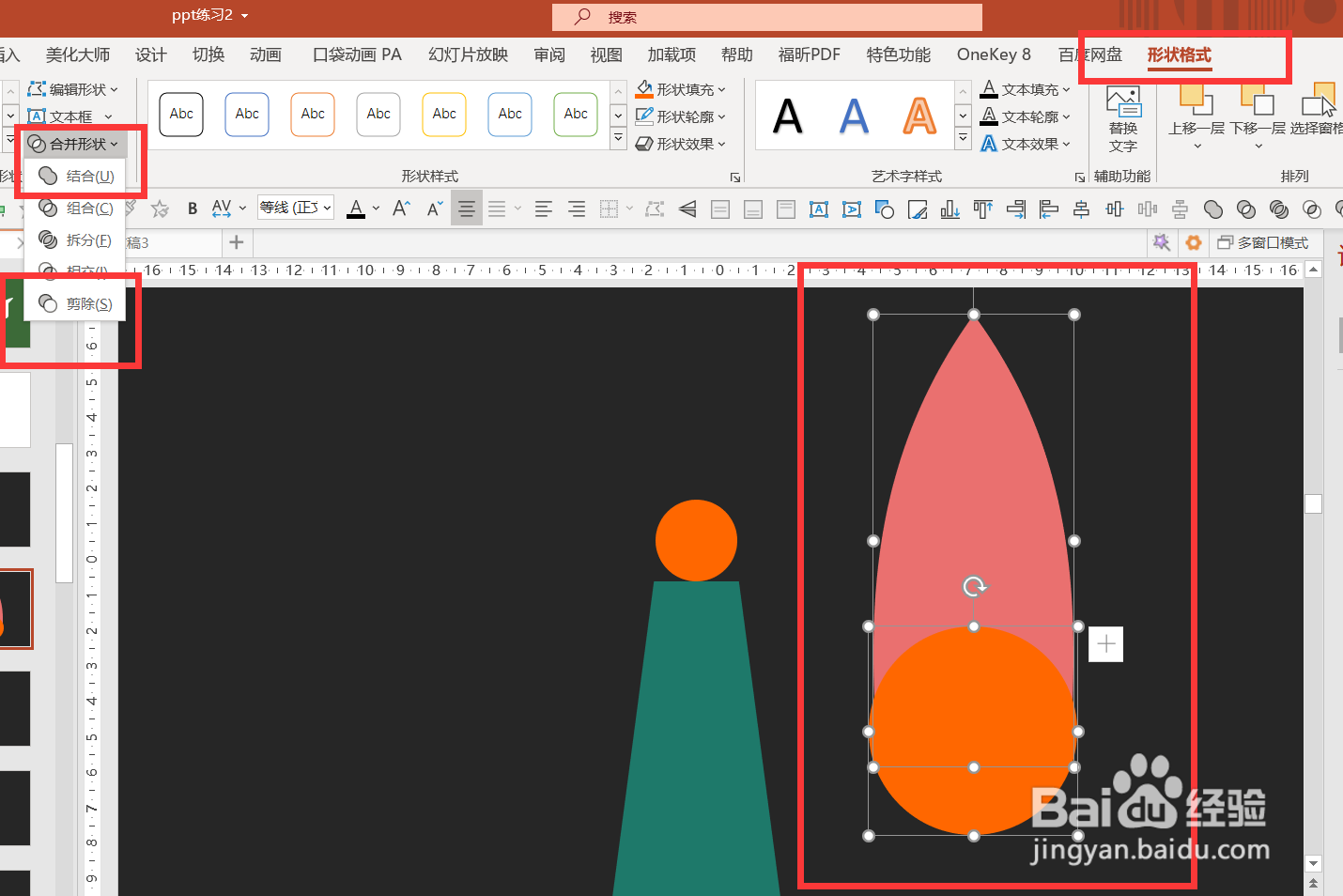This screenshot has width=1343, height=896.
Task: Click the align middle vertically icon
Action: click(x=1115, y=209)
